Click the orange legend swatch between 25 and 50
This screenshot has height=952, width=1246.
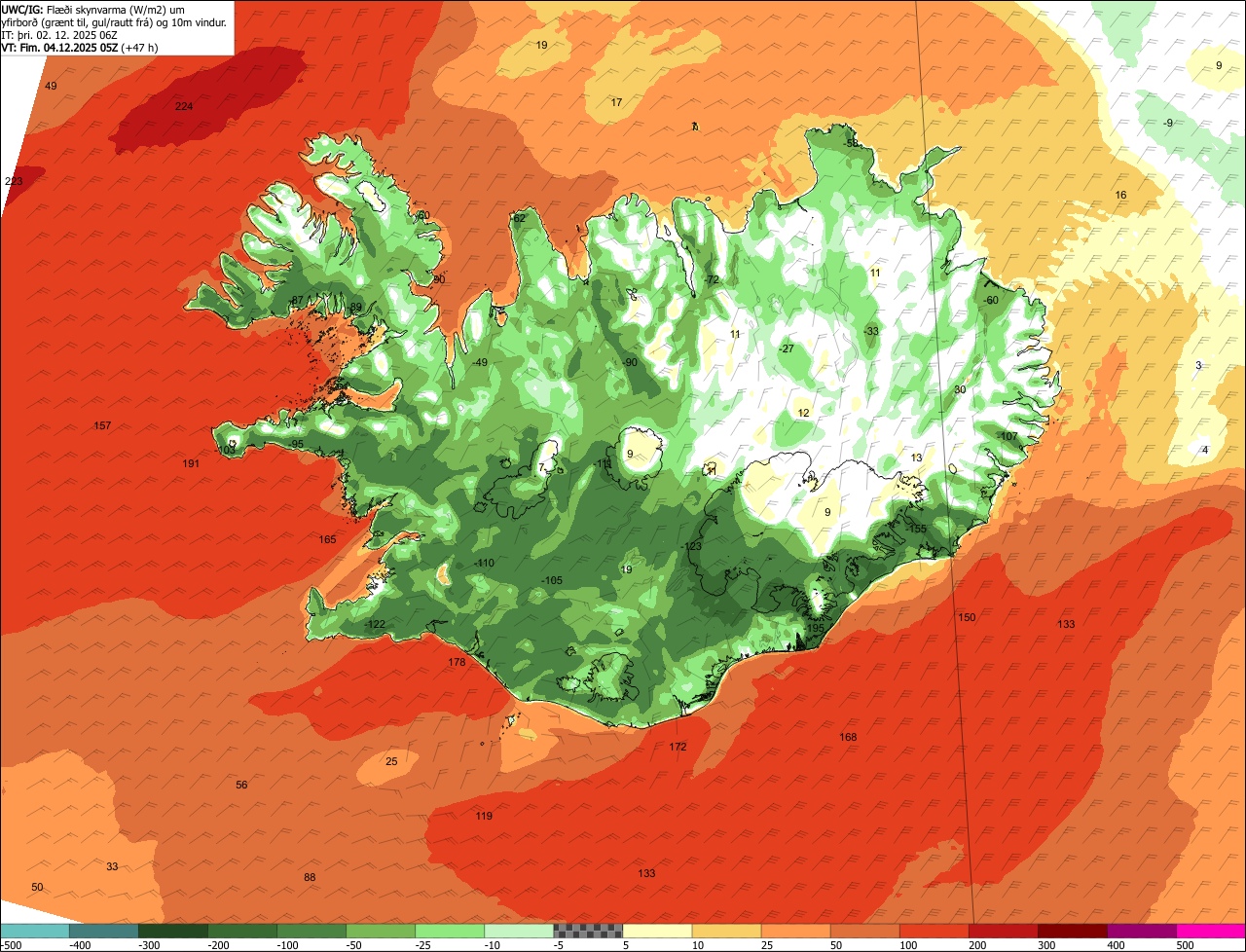[x=795, y=930]
